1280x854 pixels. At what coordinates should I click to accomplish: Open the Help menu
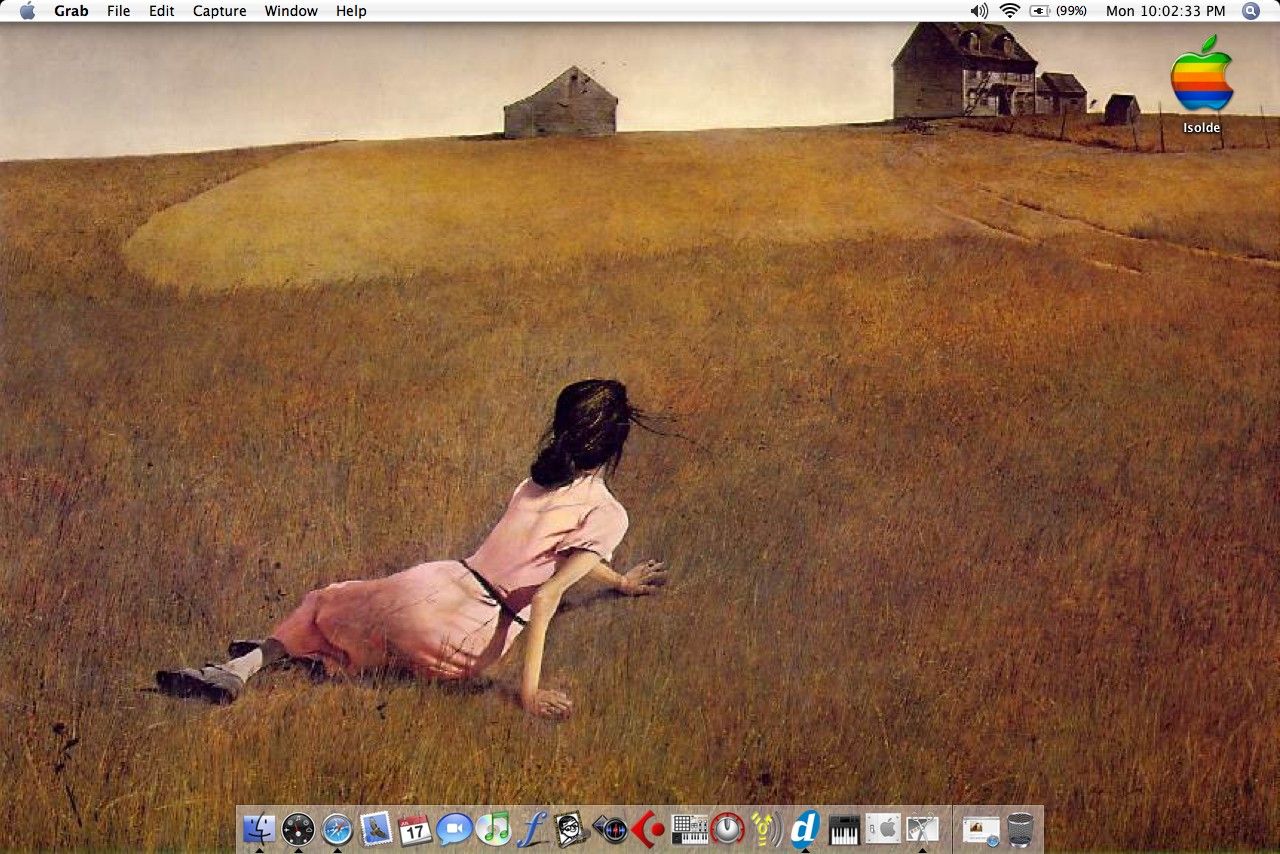pyautogui.click(x=351, y=11)
